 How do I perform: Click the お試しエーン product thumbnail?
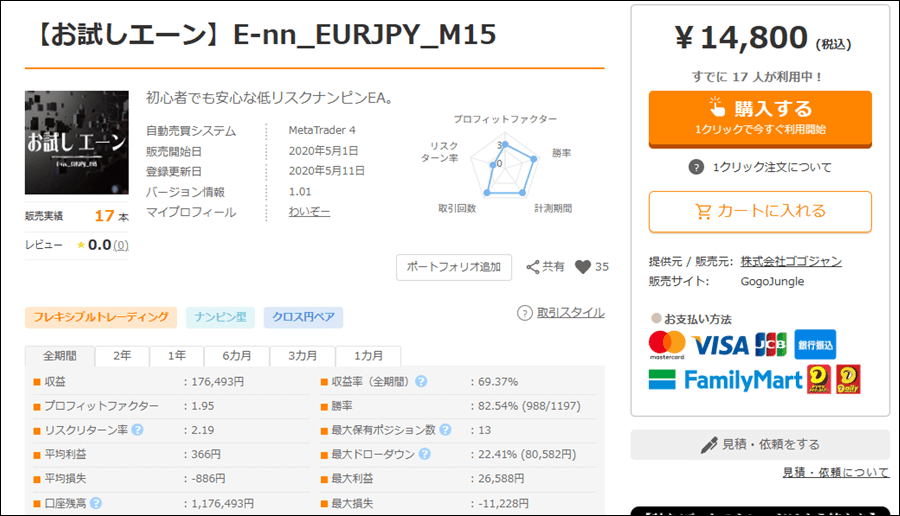[77, 142]
